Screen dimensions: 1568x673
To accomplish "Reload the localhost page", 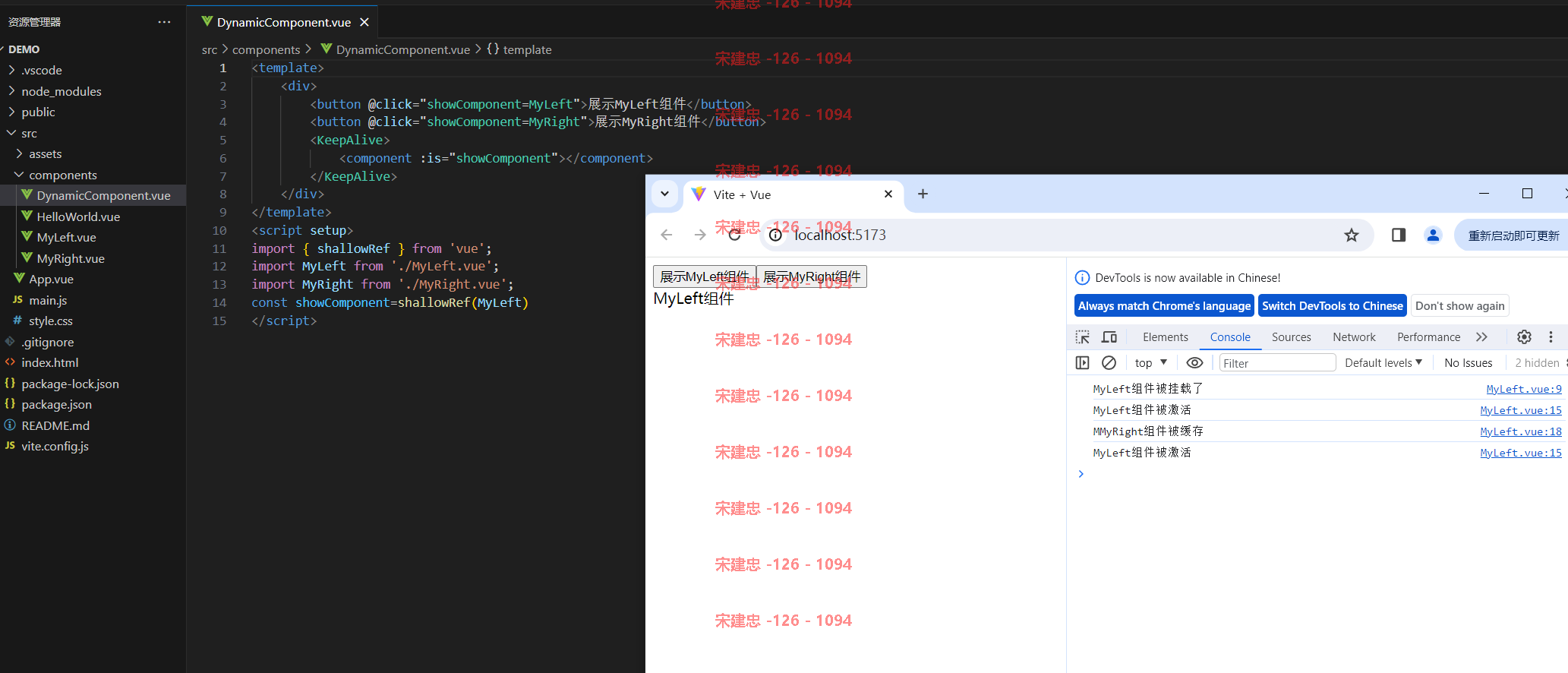I will (x=734, y=235).
